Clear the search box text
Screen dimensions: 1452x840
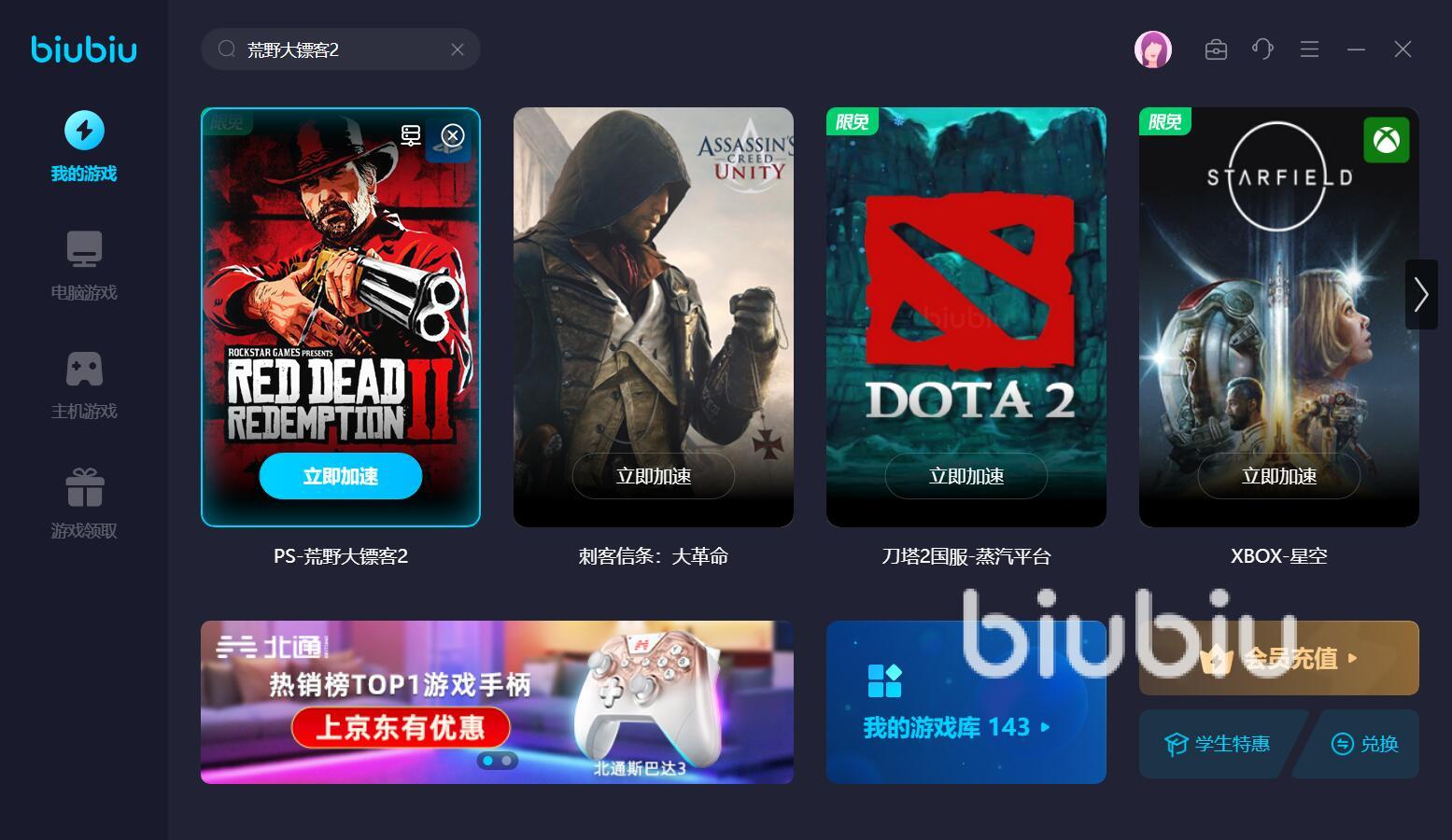click(458, 49)
